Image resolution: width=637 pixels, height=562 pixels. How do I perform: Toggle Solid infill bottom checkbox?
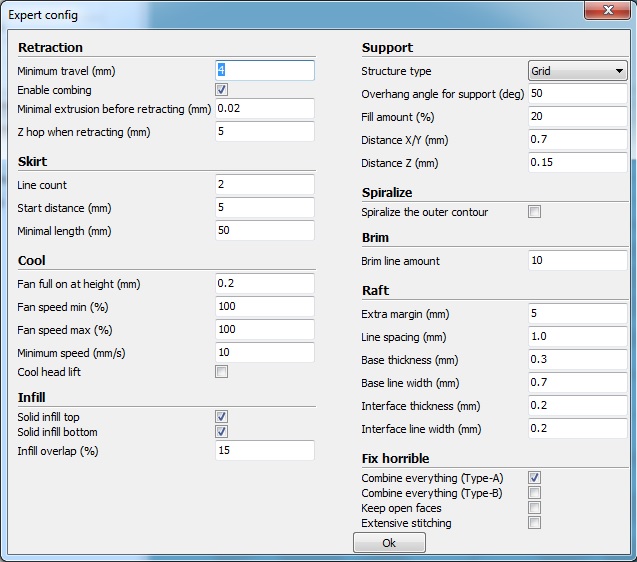(222, 432)
